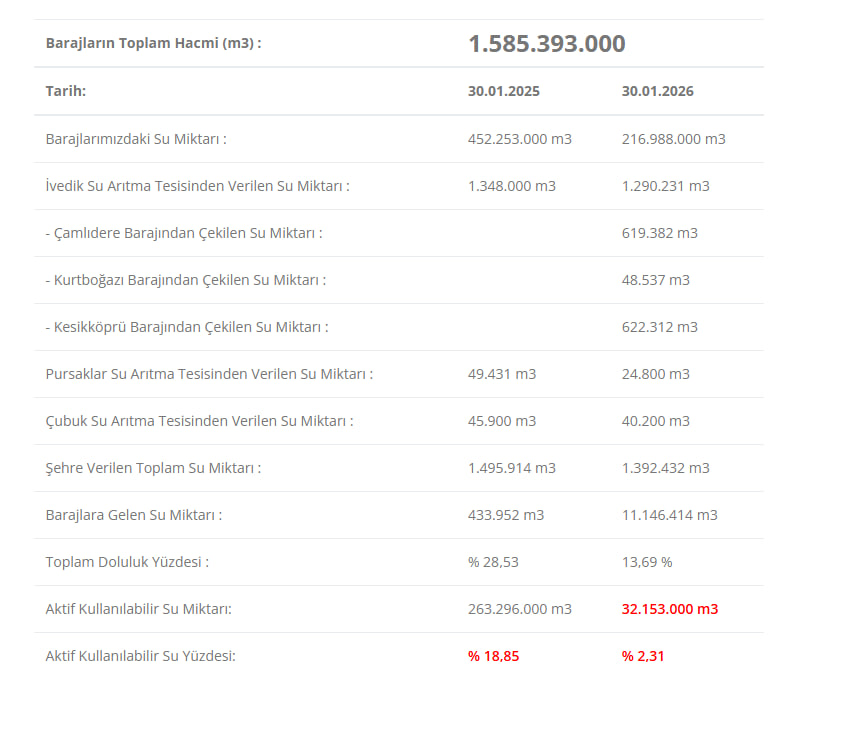The width and height of the screenshot is (863, 736).
Task: Click the red % 18,85 percentage
Action: [493, 656]
